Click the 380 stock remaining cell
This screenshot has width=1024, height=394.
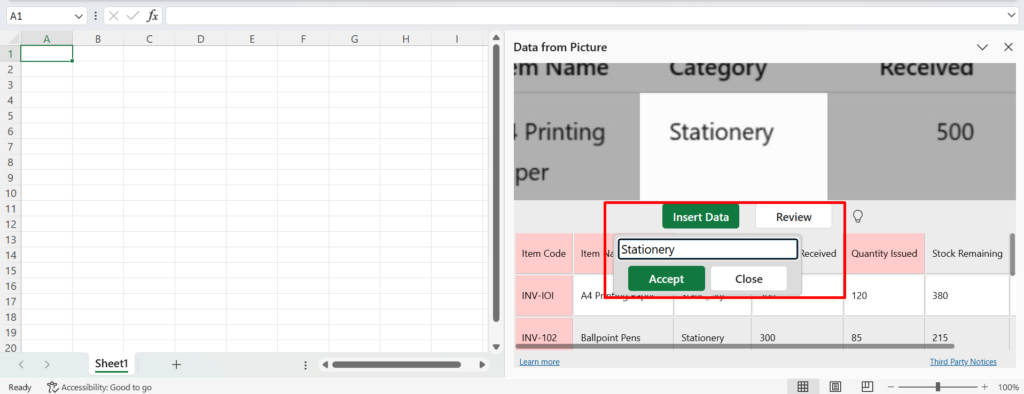(967, 295)
